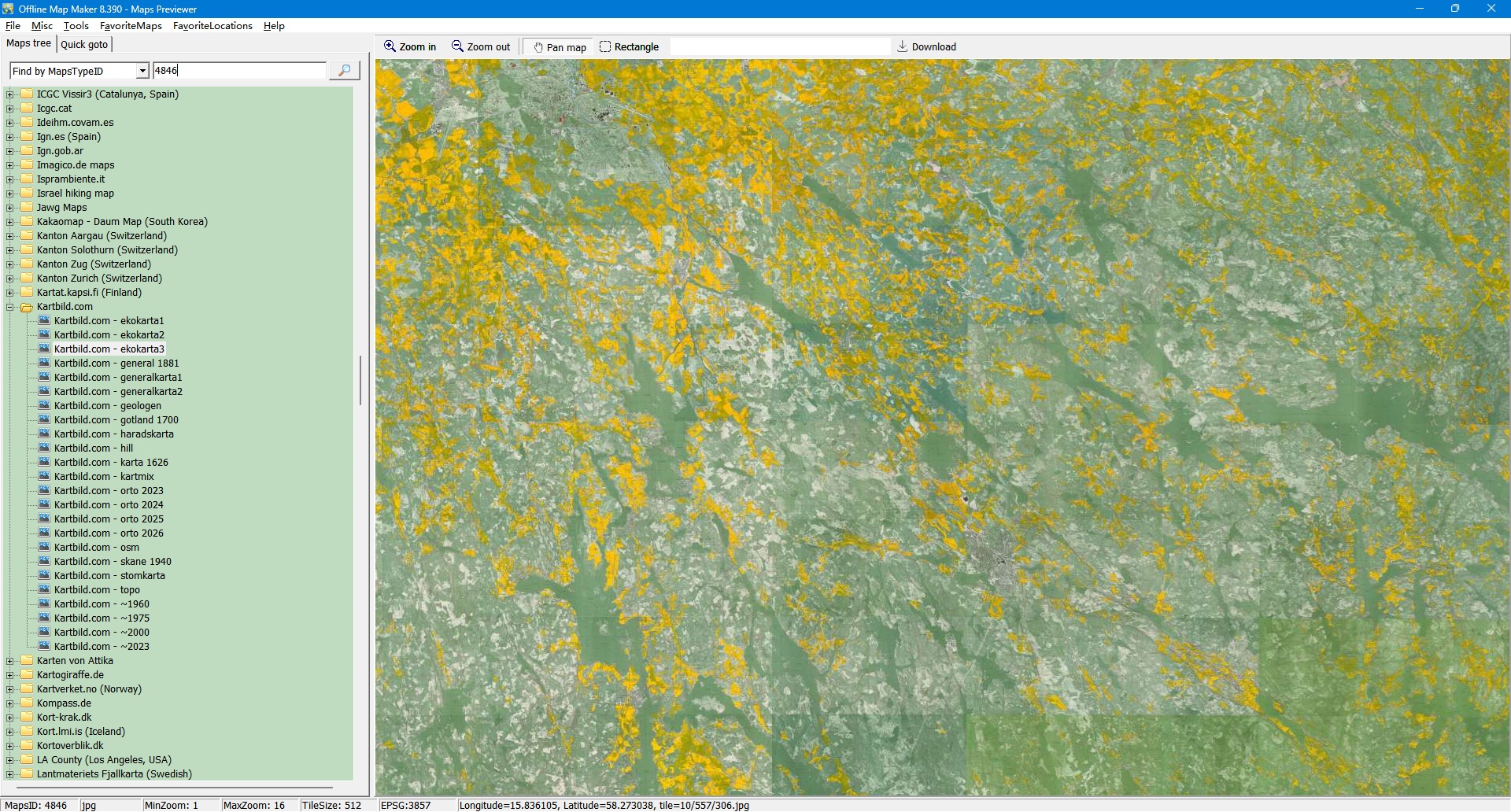Click the magnifier search button

[344, 71]
